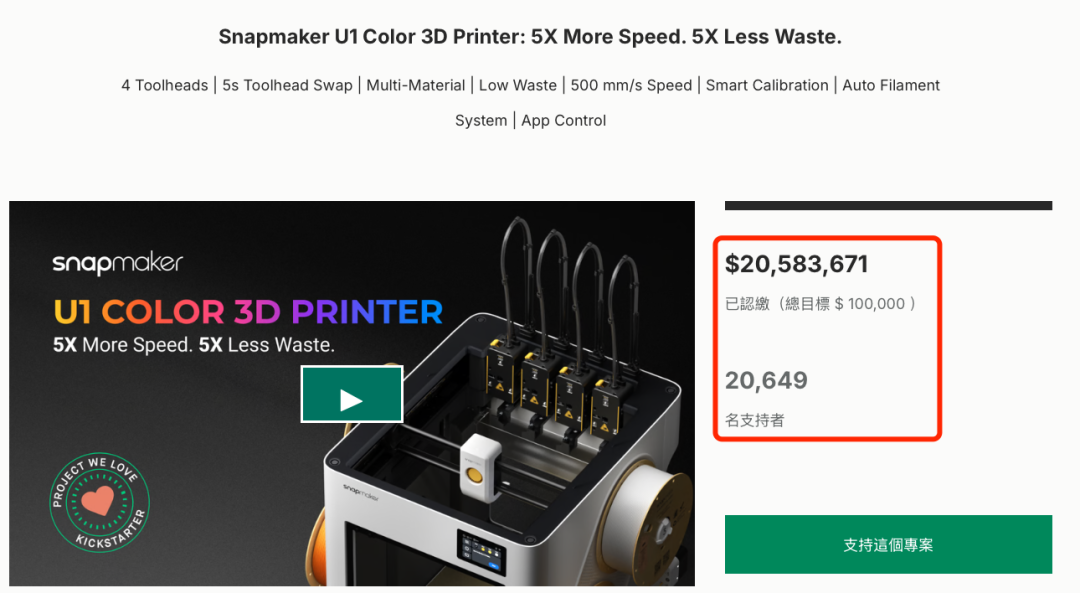Click the Project We Love Kickstarter badge
The height and width of the screenshot is (593, 1080).
pos(100,502)
